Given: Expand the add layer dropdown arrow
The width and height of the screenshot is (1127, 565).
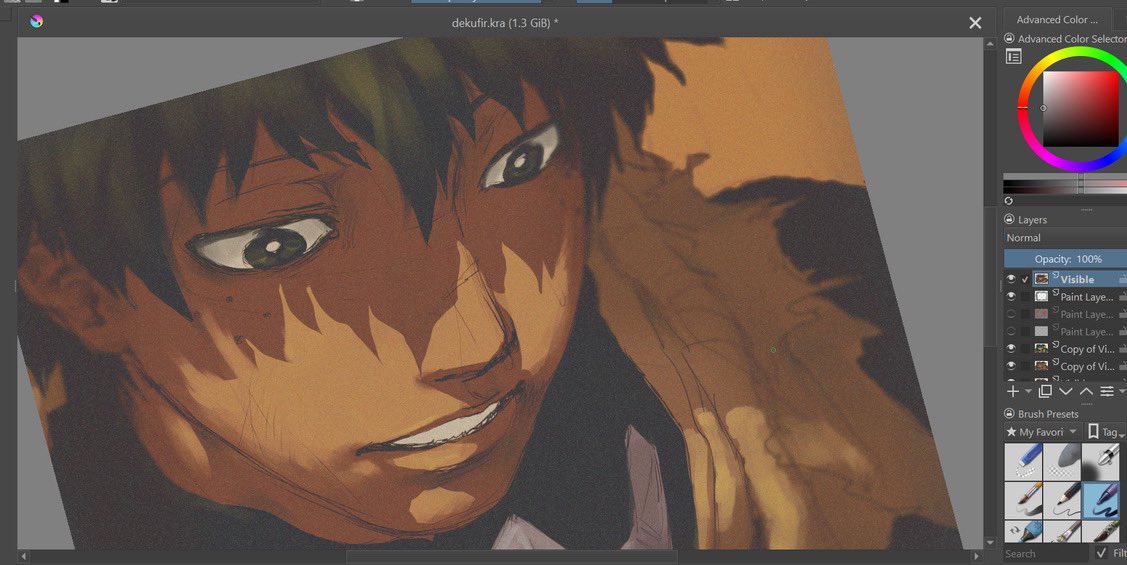Looking at the screenshot, I should 1029,392.
